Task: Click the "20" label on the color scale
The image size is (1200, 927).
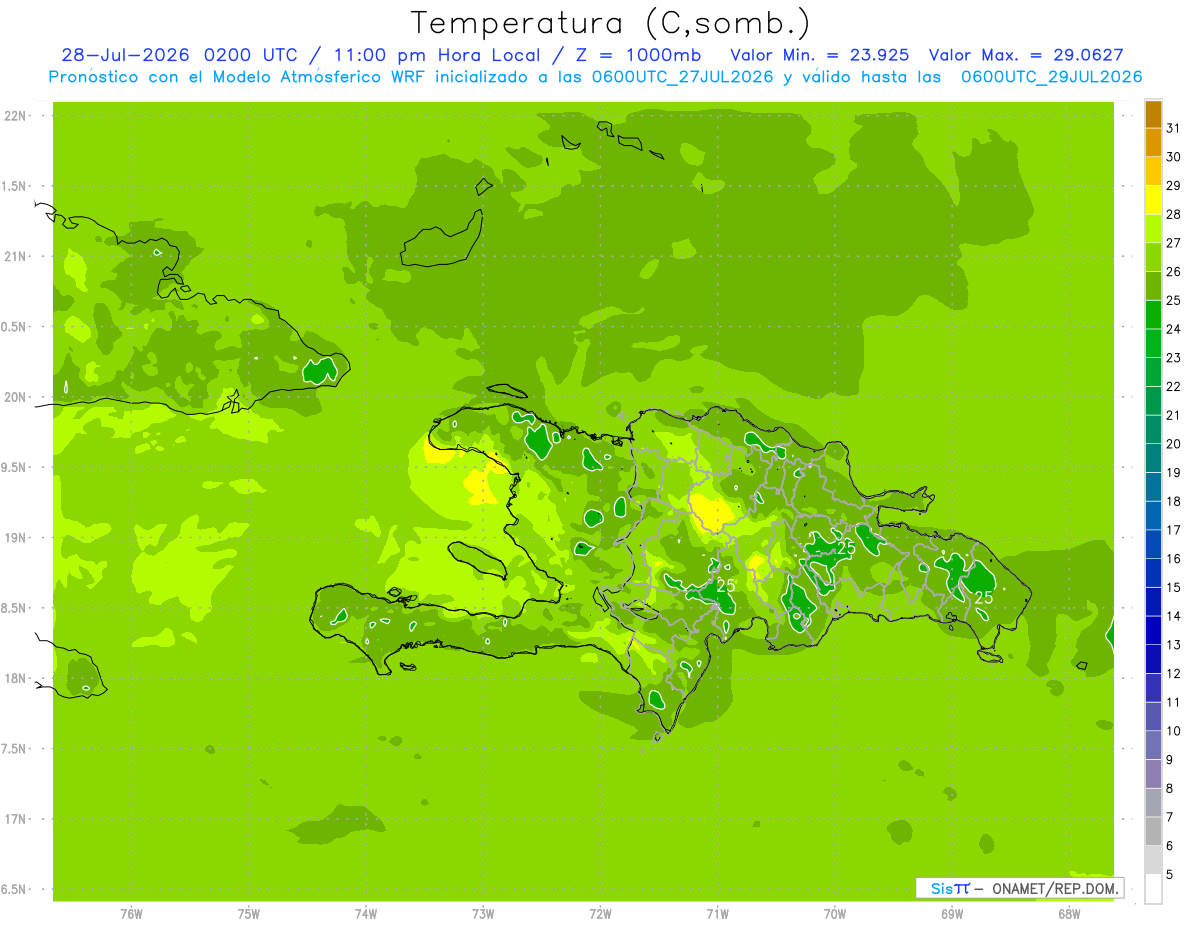Action: tap(1173, 444)
